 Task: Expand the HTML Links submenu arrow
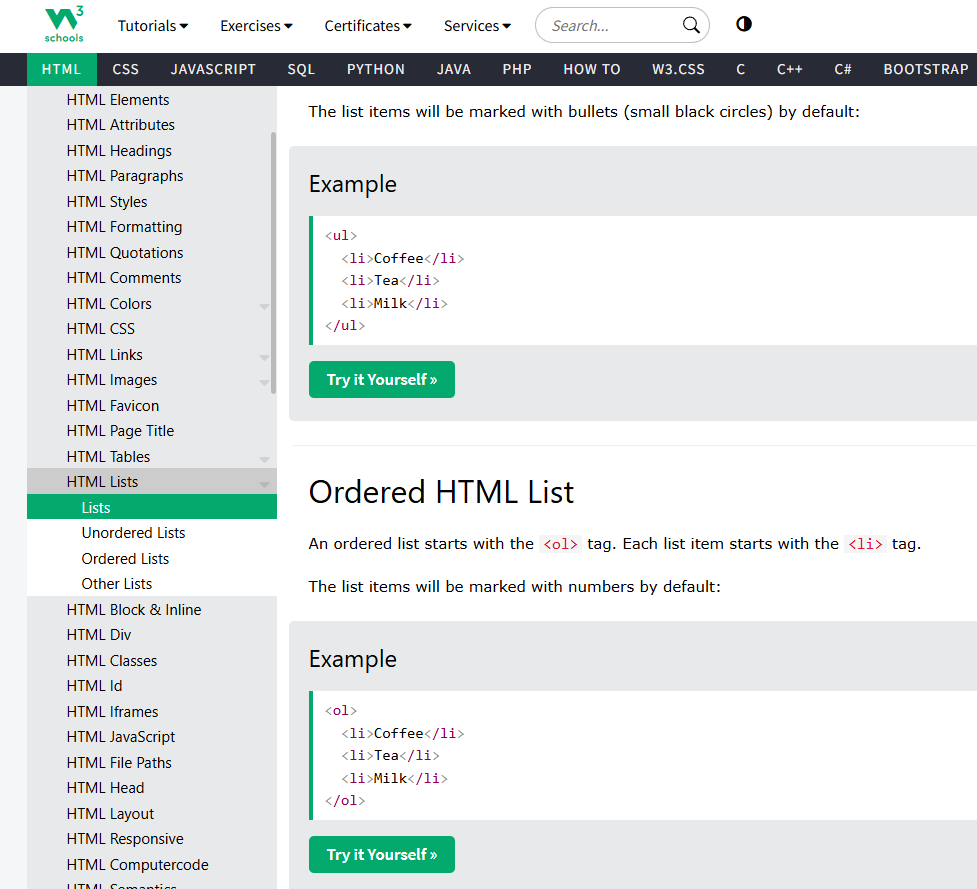point(264,357)
